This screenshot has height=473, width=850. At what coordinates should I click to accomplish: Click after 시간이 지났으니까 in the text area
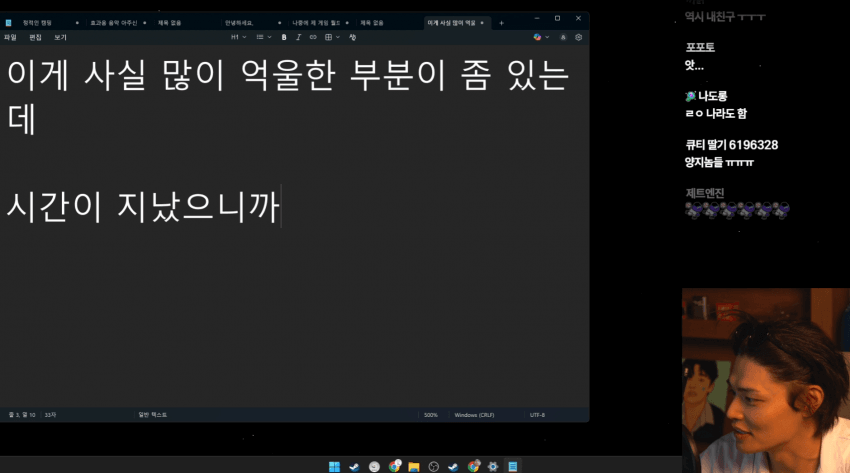283,206
